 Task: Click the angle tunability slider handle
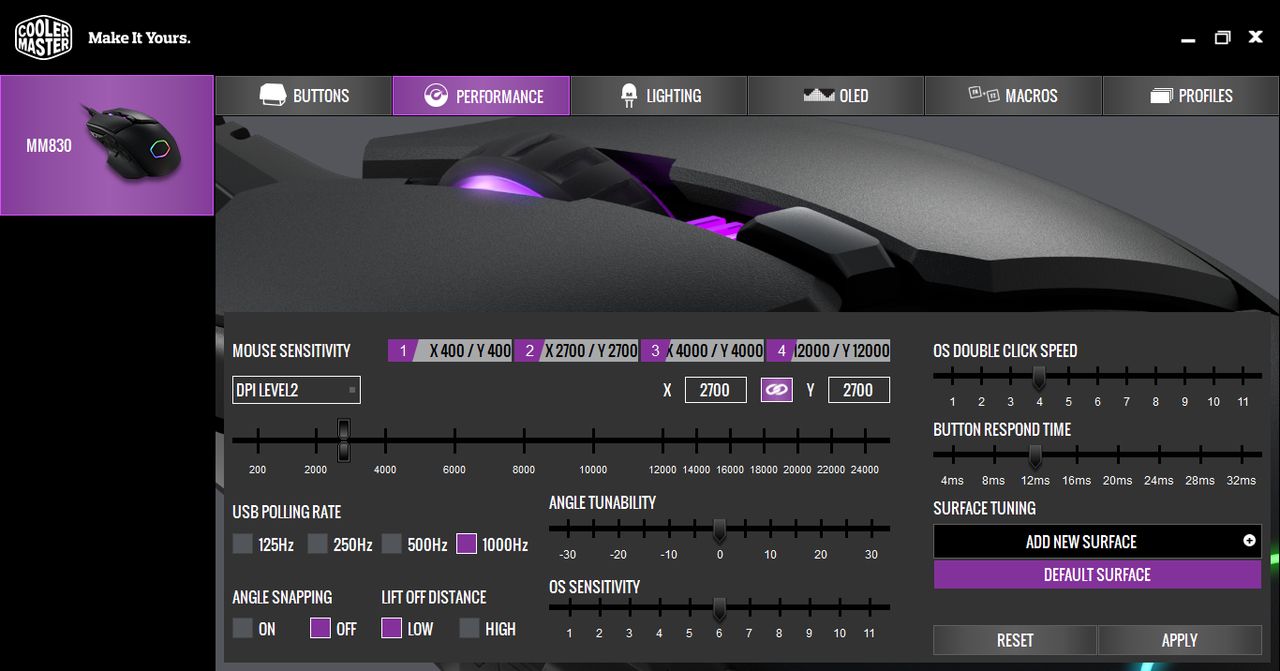[719, 530]
